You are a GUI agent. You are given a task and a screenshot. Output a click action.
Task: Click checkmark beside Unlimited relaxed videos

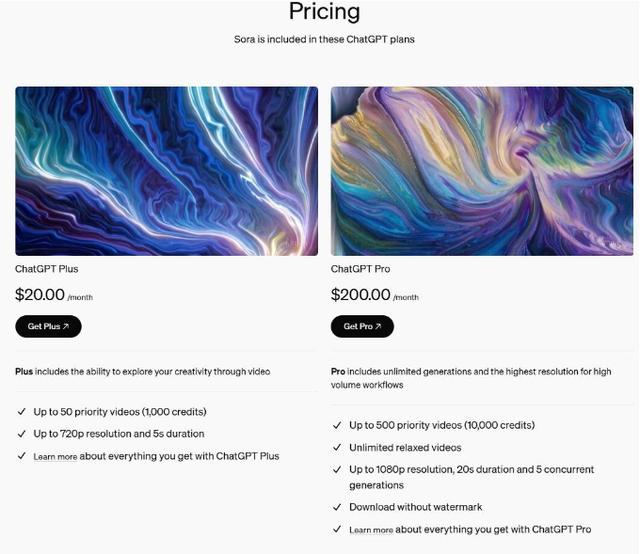point(337,447)
